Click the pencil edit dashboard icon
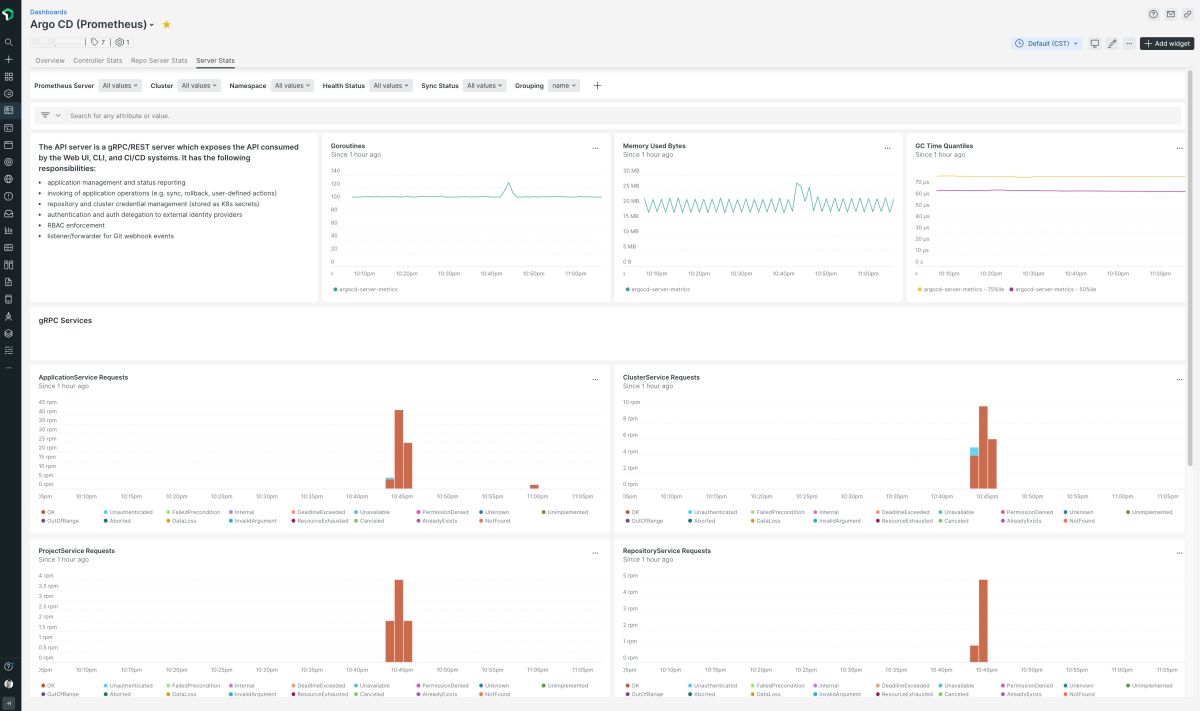 click(1112, 44)
